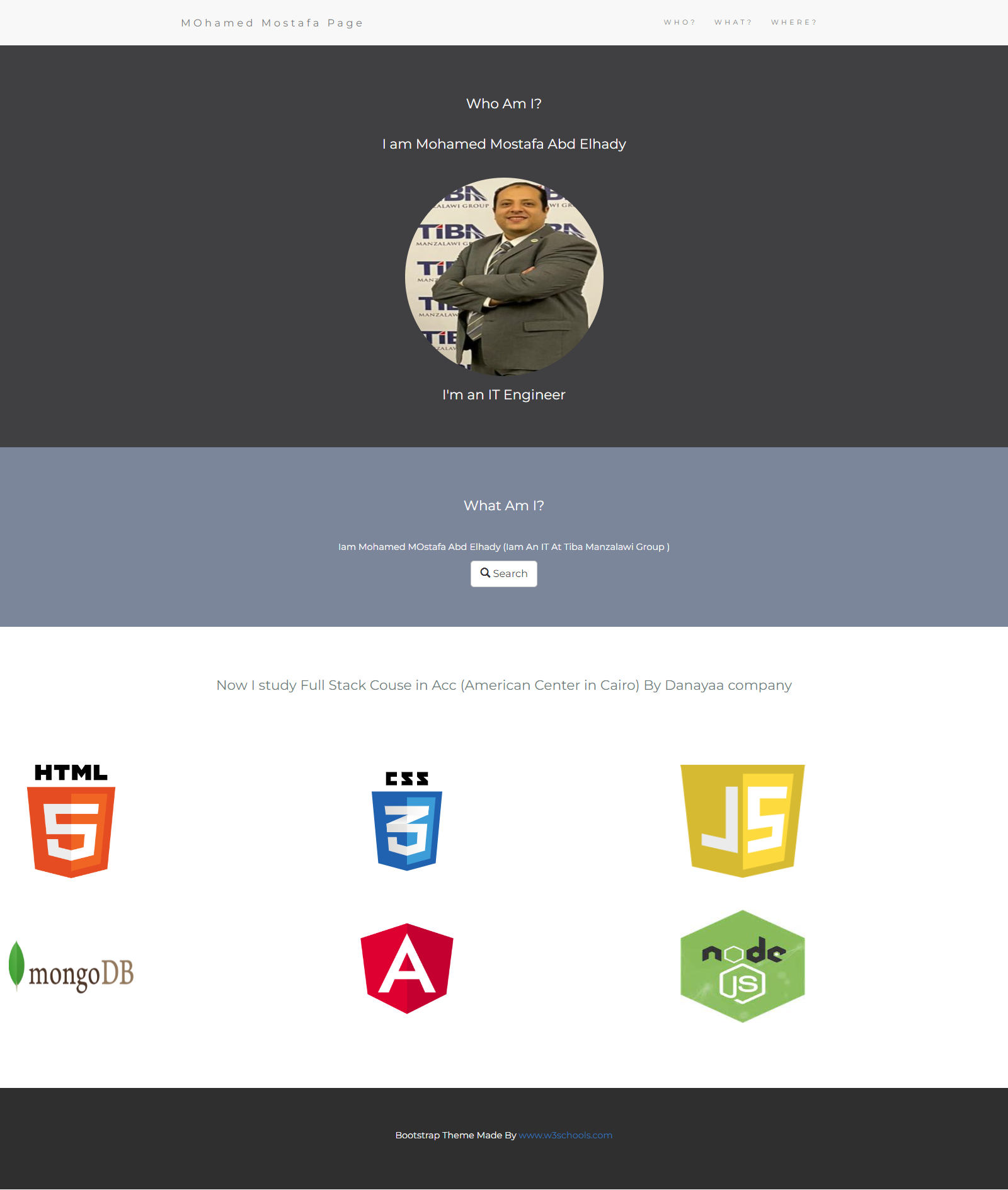Click the 'What Am I?' heading
This screenshot has height=1190, width=1008.
[504, 505]
